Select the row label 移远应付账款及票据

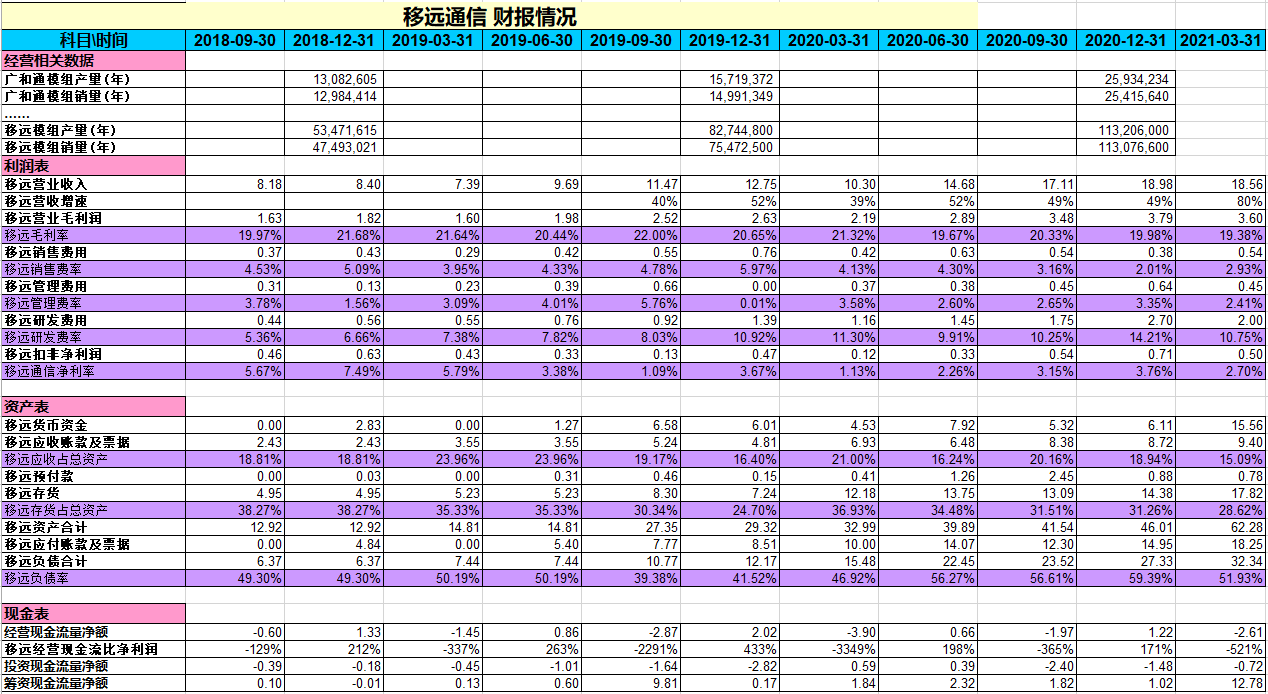point(93,544)
